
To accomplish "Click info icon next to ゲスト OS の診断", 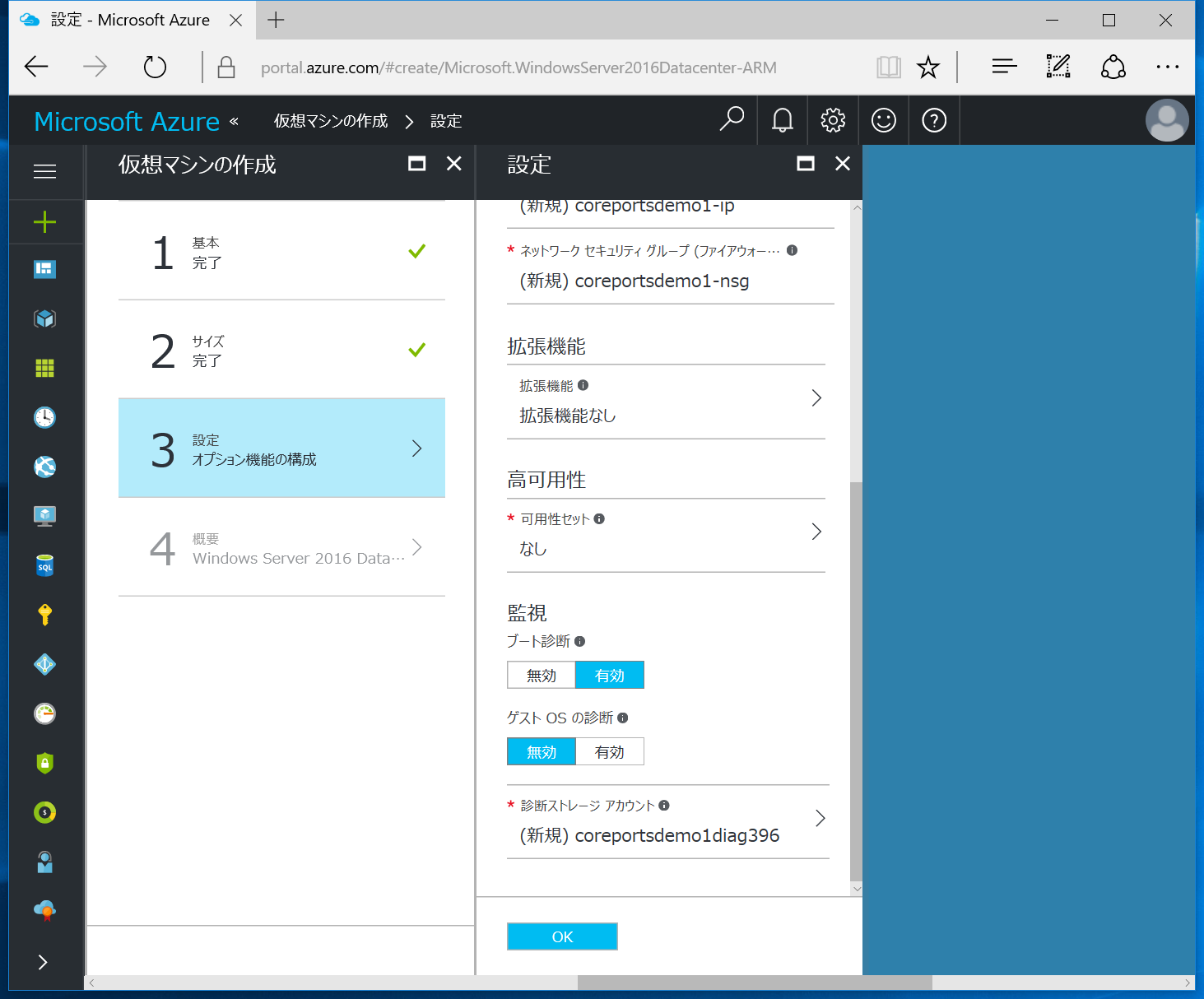I will 622,718.
